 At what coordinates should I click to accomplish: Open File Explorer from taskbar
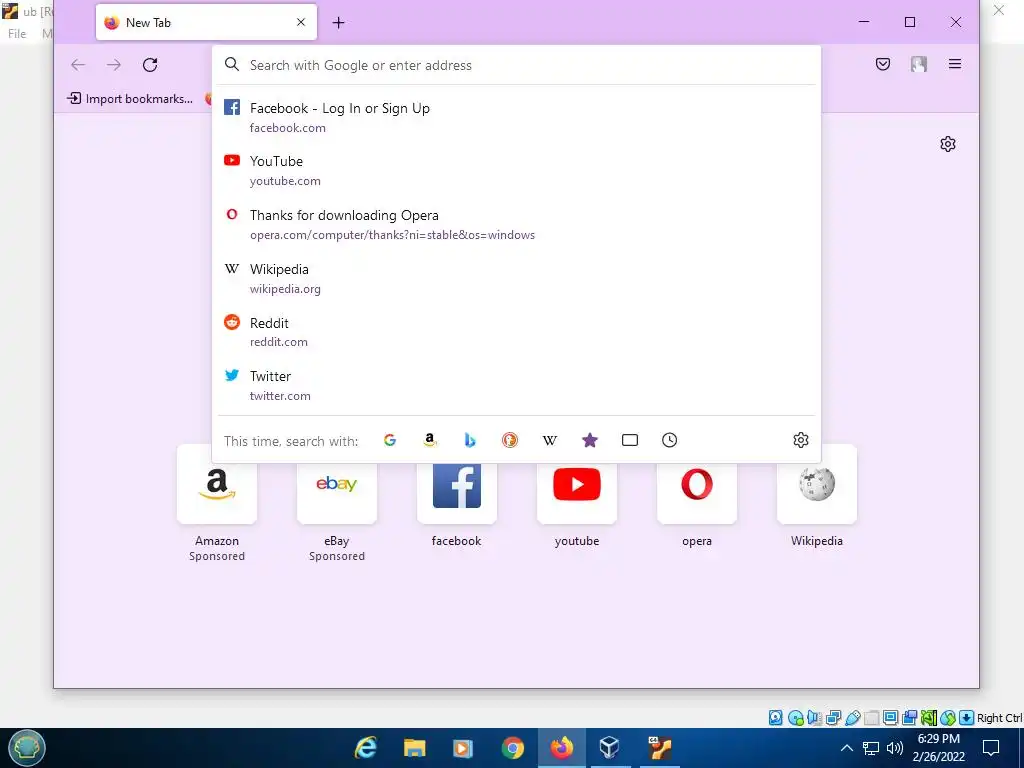click(415, 748)
